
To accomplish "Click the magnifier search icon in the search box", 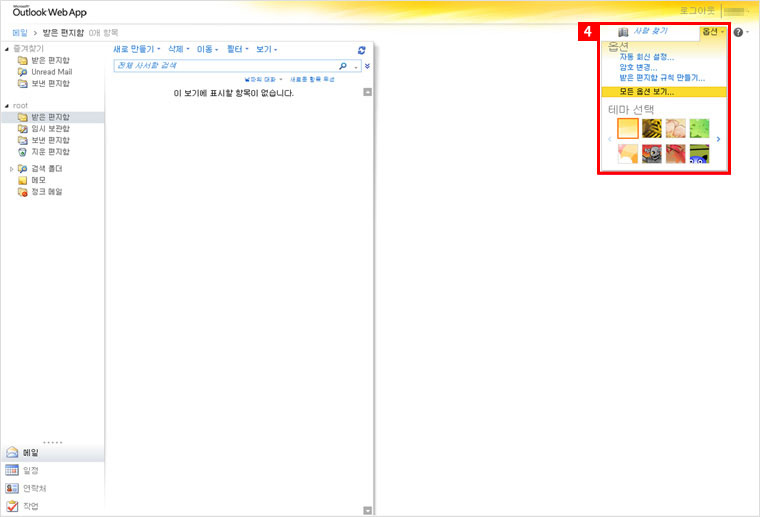I will pyautogui.click(x=343, y=66).
